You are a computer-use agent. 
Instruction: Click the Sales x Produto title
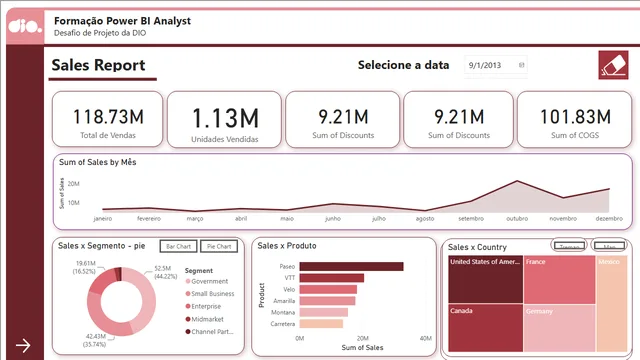click(287, 246)
